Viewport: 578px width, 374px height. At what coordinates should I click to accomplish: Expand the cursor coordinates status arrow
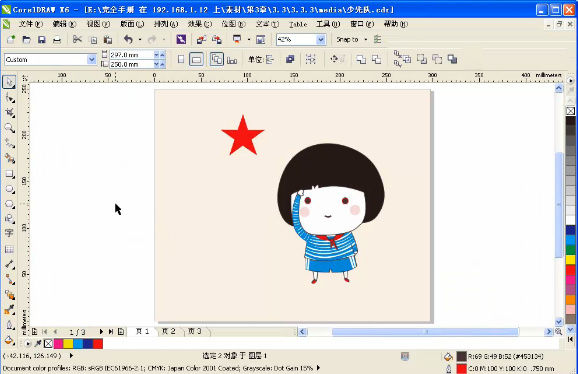tap(71, 356)
